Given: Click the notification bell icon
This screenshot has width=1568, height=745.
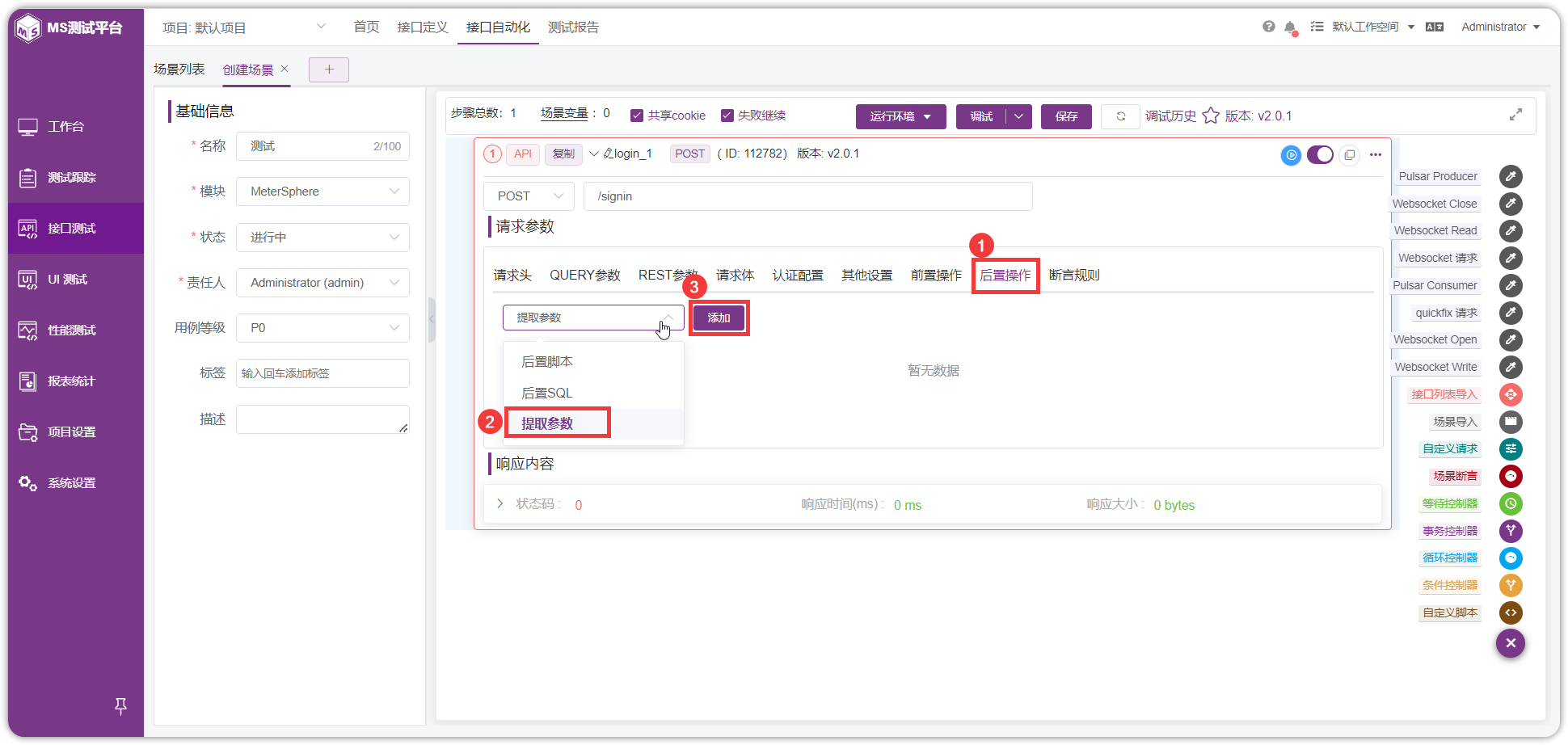Looking at the screenshot, I should (1291, 27).
